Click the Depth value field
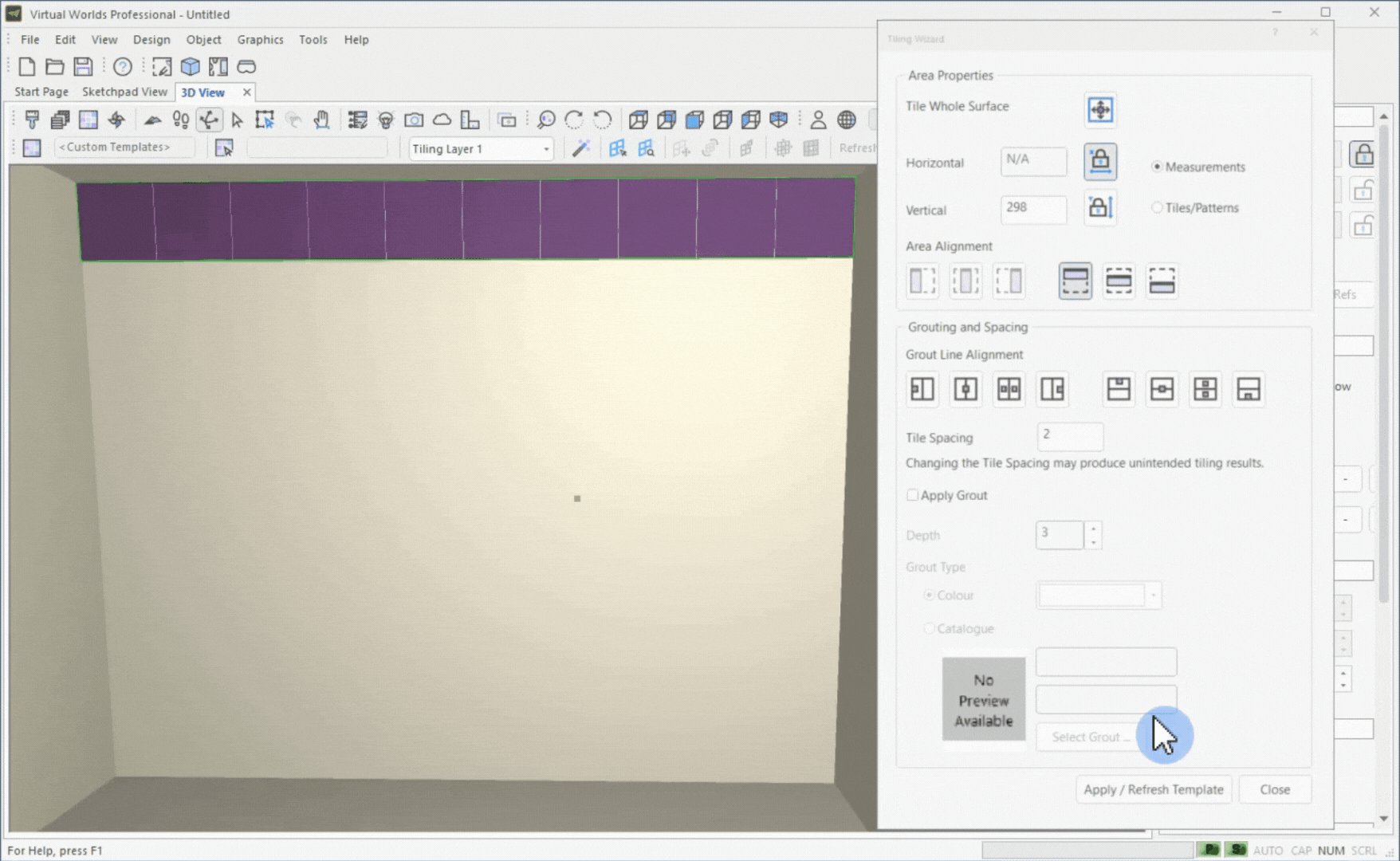This screenshot has height=861, width=1400. (1060, 535)
